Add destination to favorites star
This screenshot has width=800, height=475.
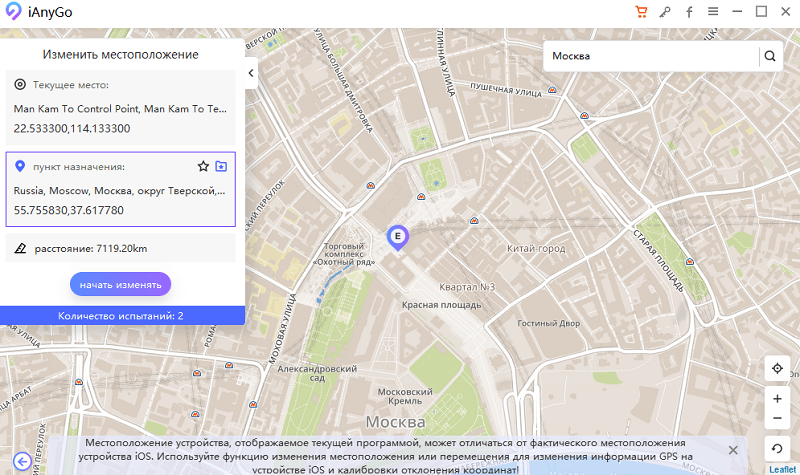tap(203, 166)
